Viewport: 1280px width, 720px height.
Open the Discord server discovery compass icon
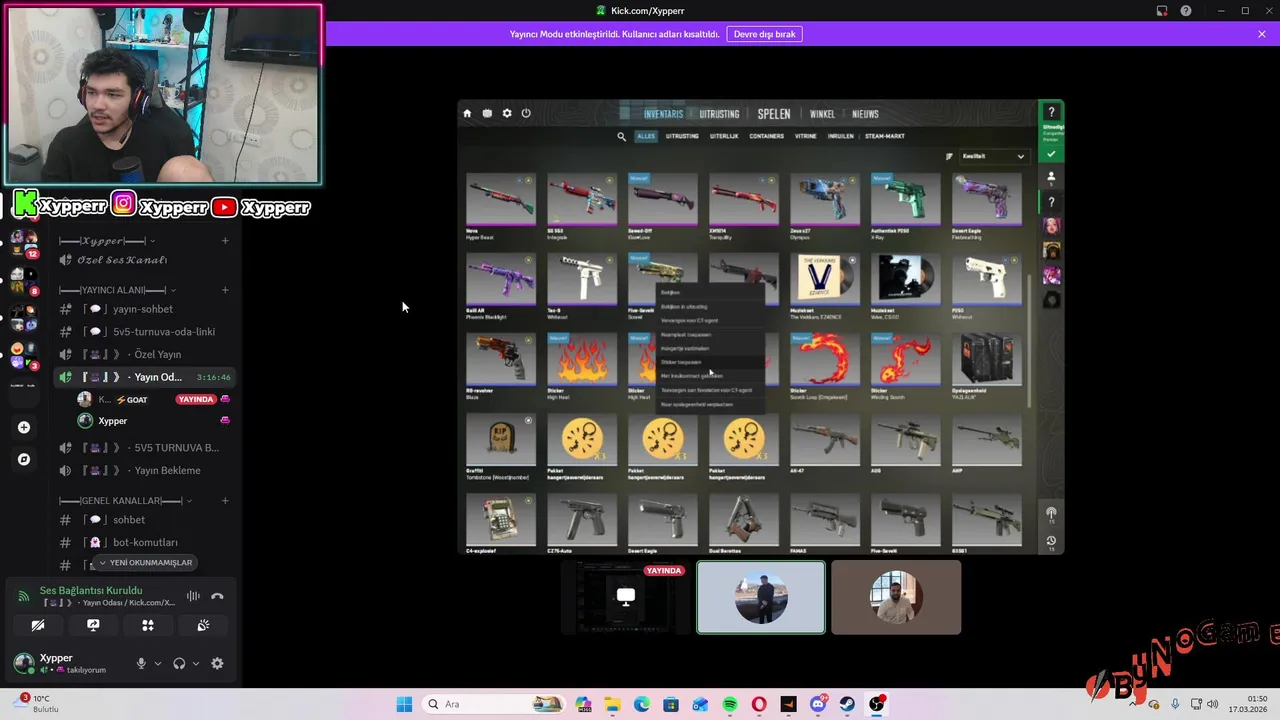click(24, 459)
